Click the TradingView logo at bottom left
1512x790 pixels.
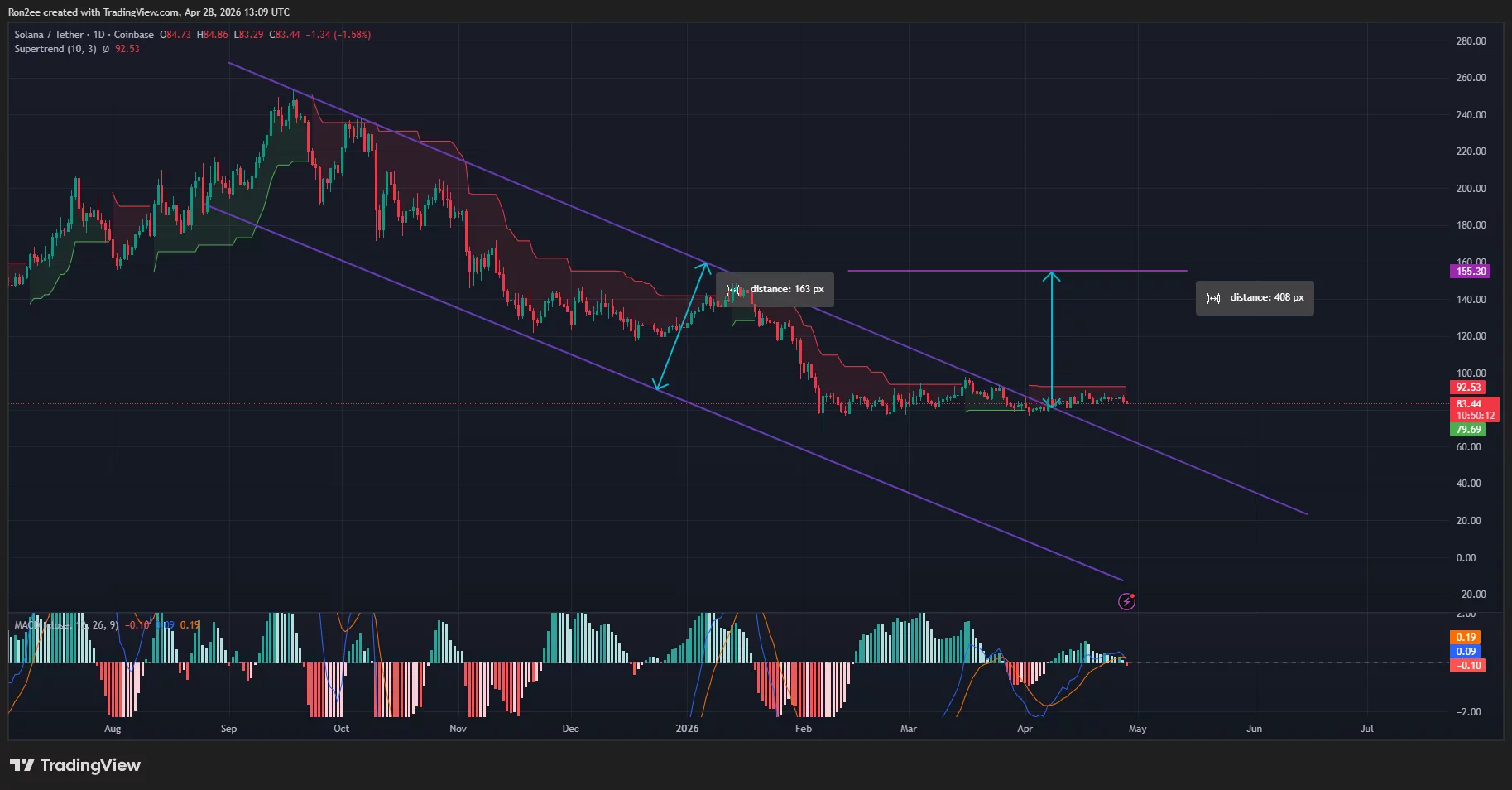(74, 765)
